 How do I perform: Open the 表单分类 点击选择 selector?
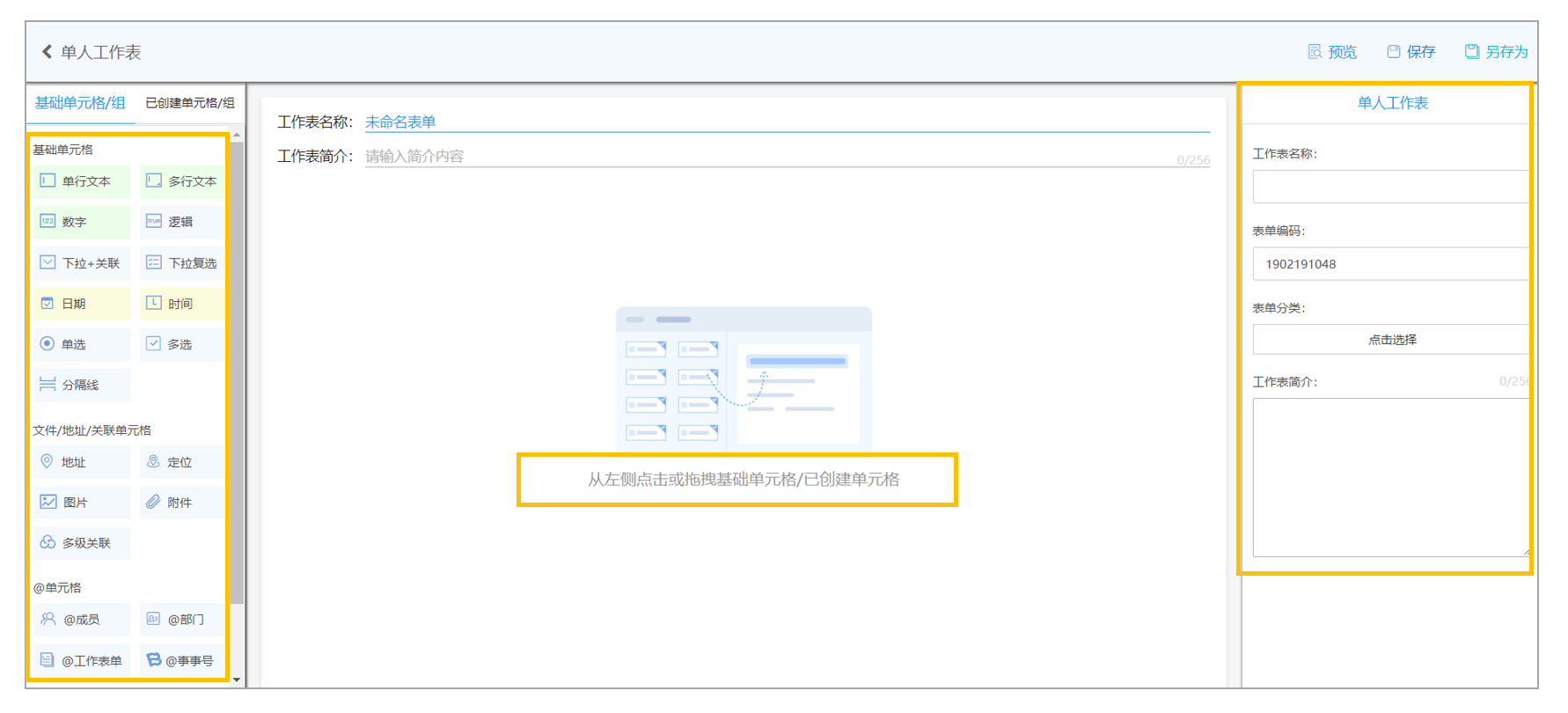(x=1391, y=339)
